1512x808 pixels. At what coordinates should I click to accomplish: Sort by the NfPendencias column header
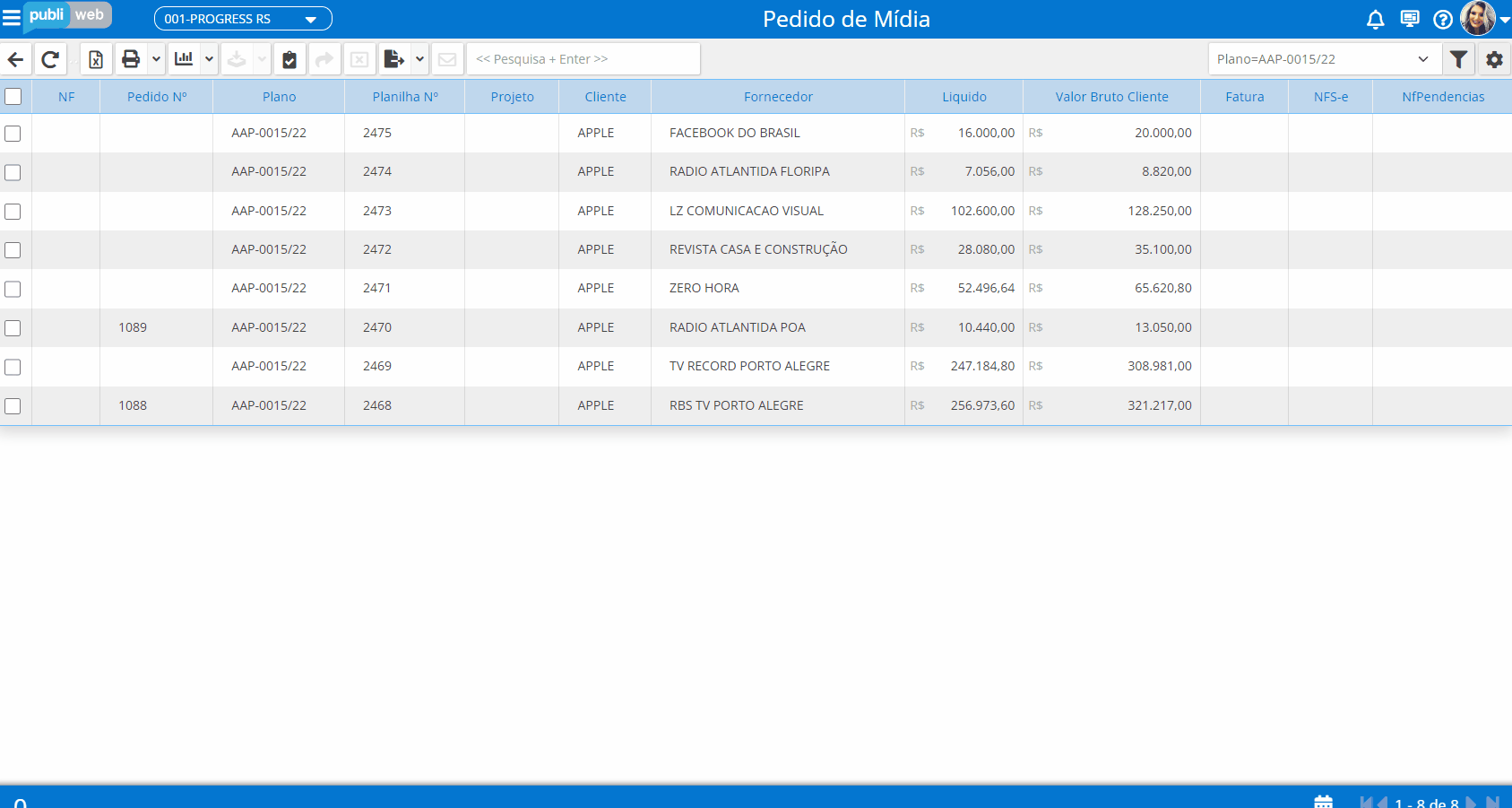click(1443, 97)
